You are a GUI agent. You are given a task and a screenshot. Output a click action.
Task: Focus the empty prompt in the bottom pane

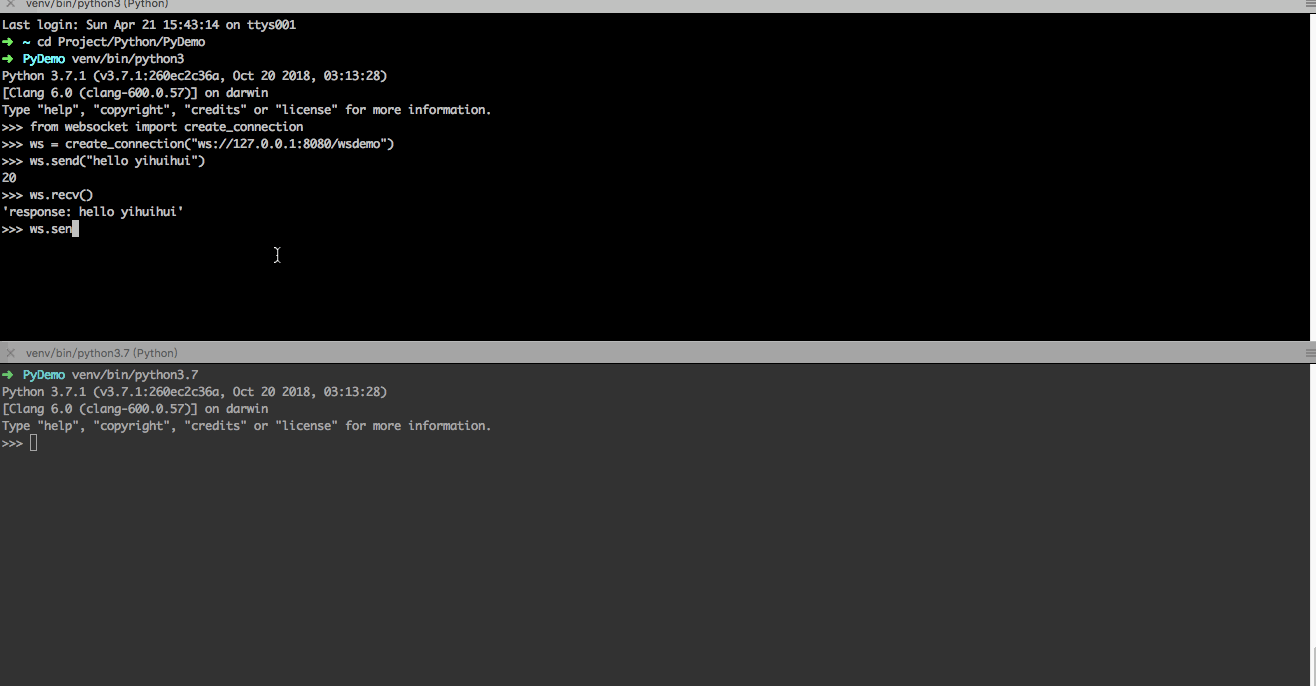click(33, 443)
